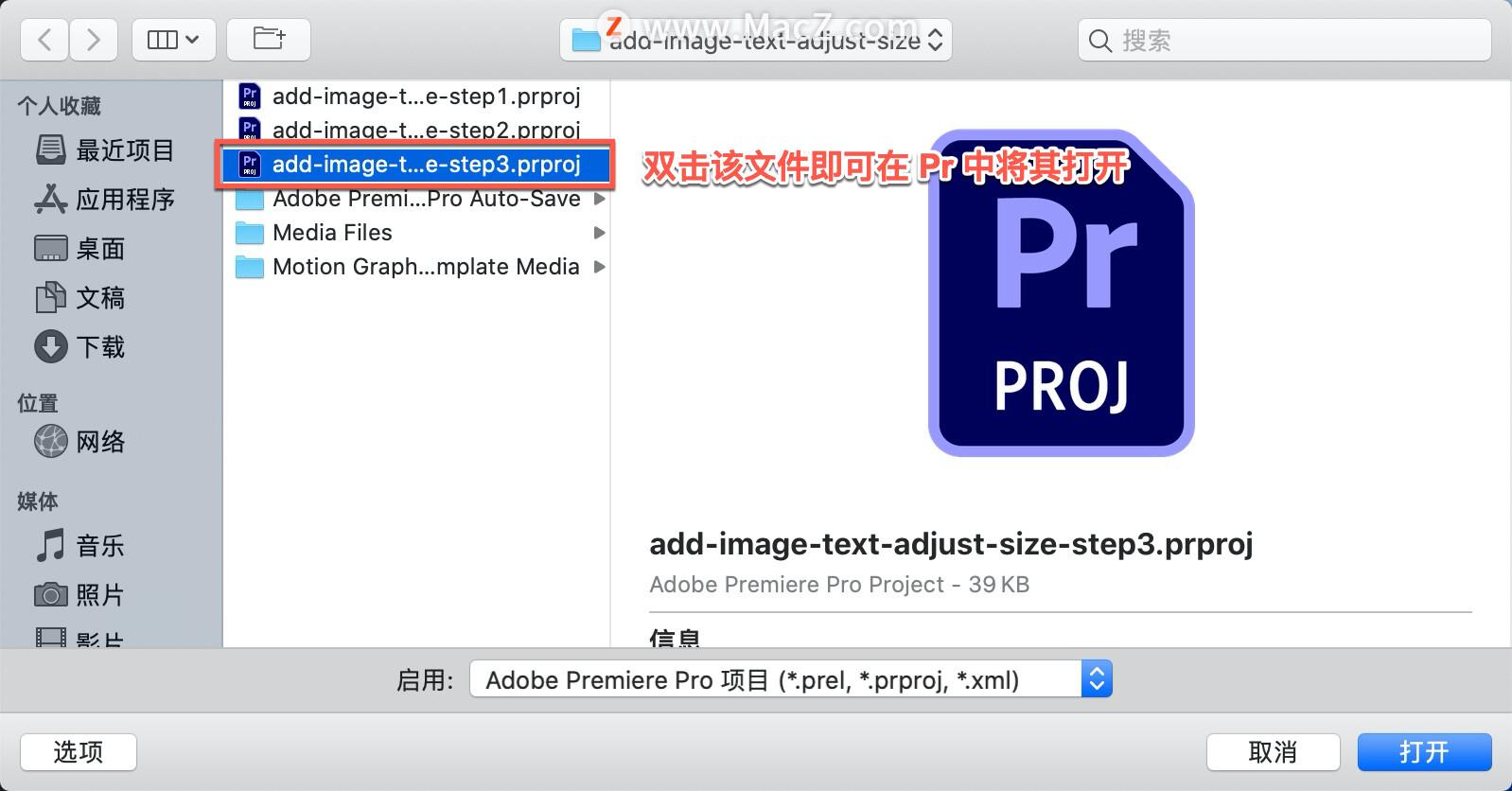
Task: Click the network globe icon beside 网络
Action: 51,442
